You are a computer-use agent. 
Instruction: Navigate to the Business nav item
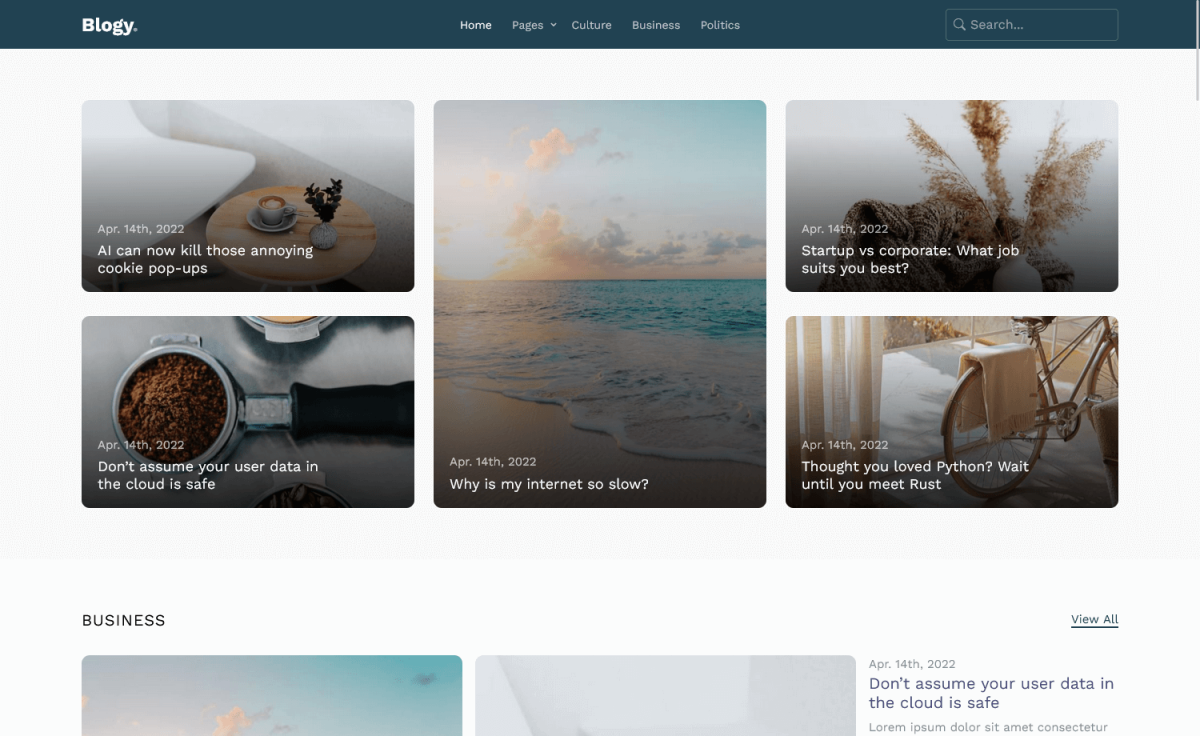coord(655,24)
